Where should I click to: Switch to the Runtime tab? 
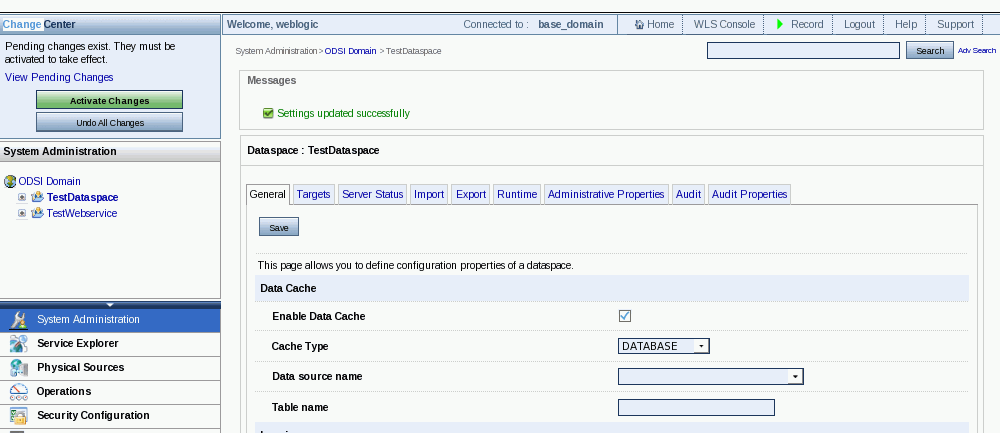[x=517, y=194]
